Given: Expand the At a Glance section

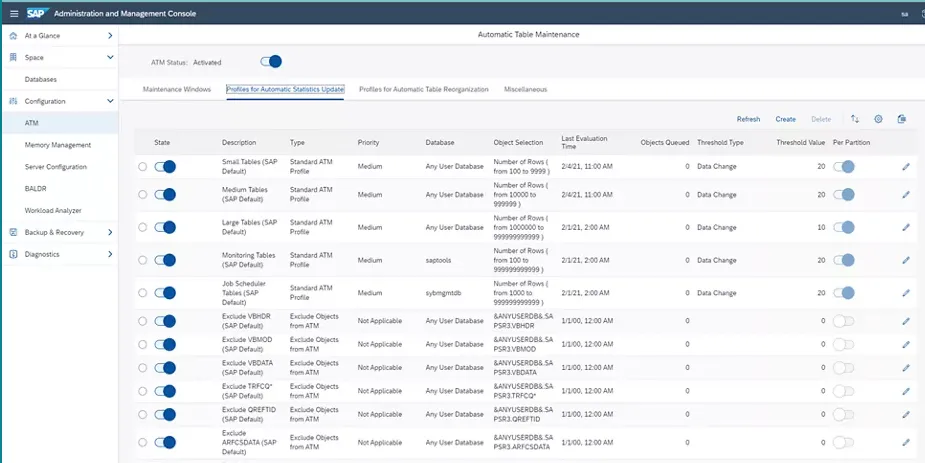Looking at the screenshot, I should [x=110, y=36].
